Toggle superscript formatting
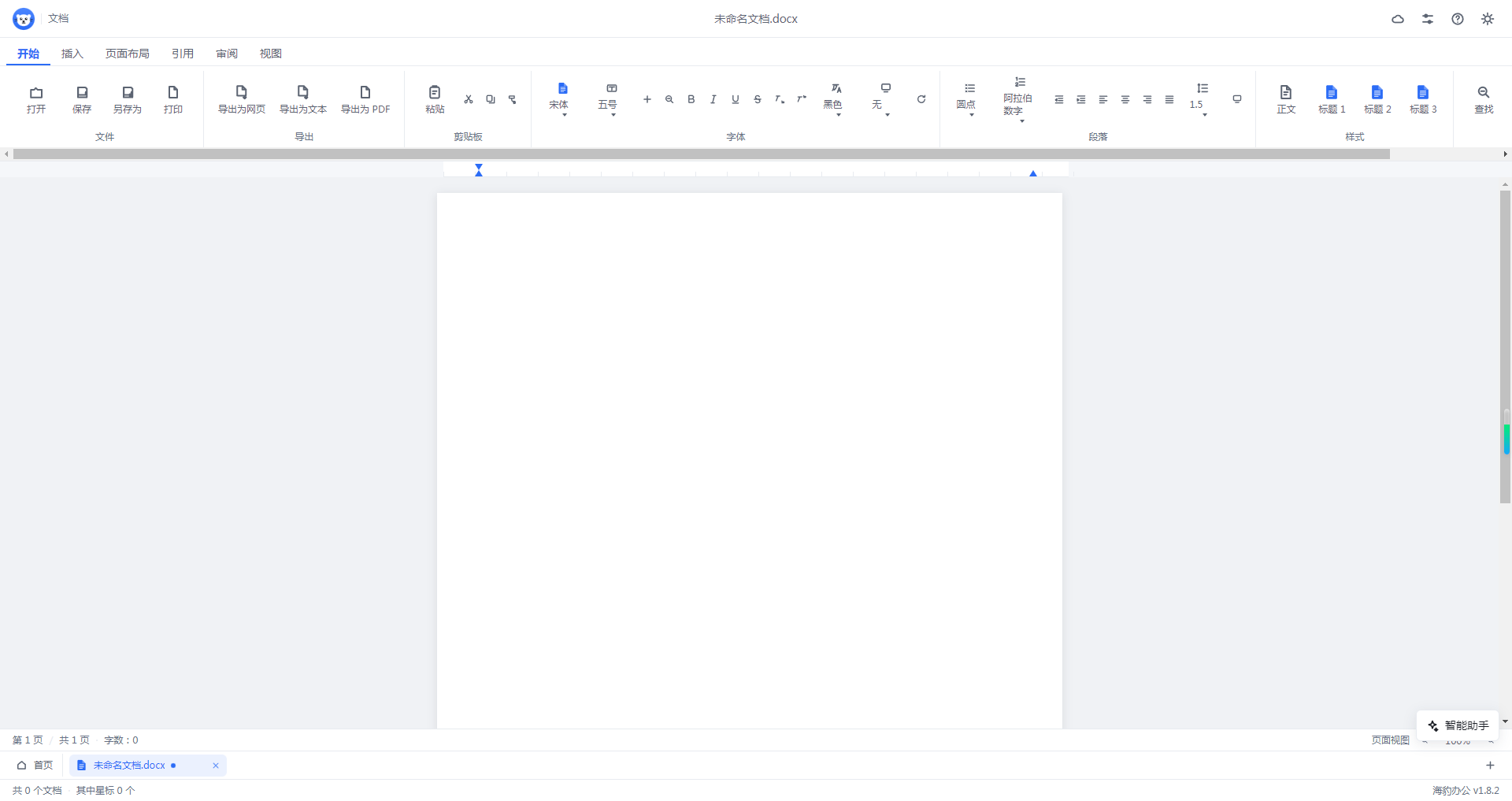 [x=802, y=99]
